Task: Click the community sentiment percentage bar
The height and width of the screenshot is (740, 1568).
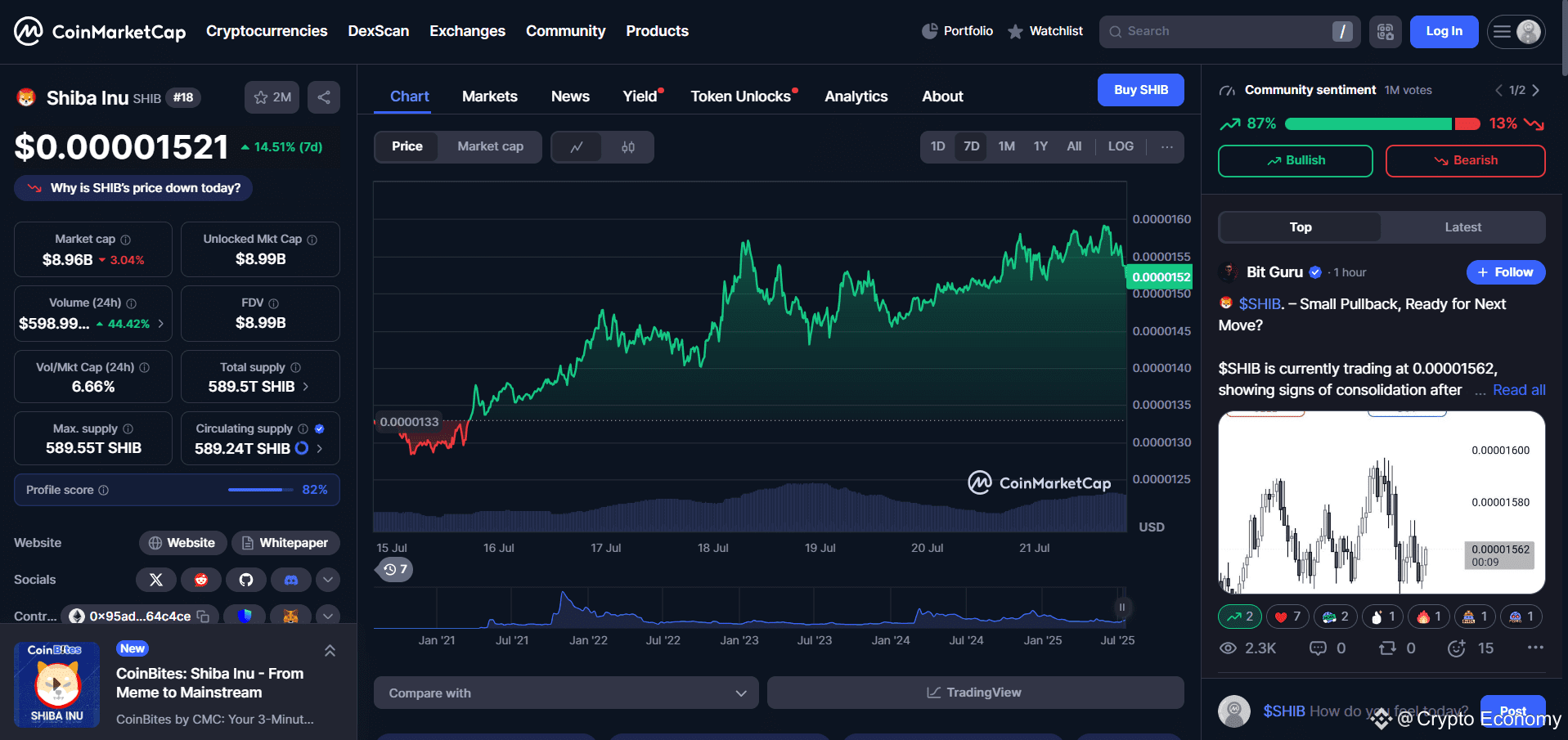Action: point(1382,124)
